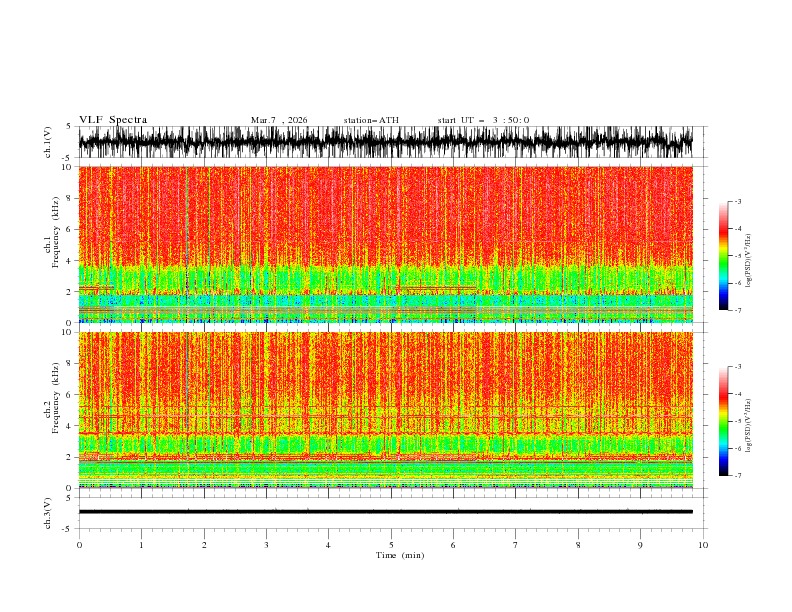Viewport: 792px width, 612px height.
Task: Click the '5' tick of the ch.1(V) axis
Action: coord(69,126)
